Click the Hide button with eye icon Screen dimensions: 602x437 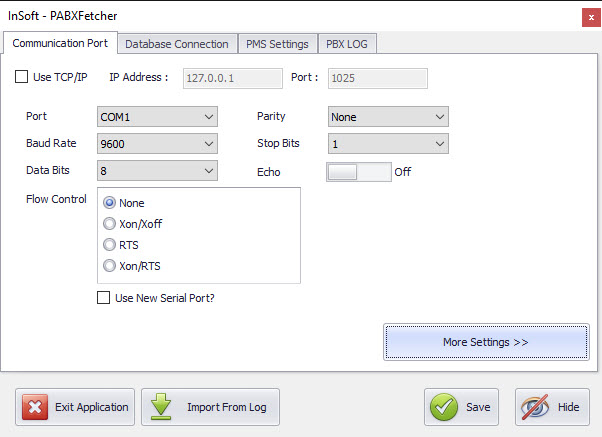[x=552, y=407]
